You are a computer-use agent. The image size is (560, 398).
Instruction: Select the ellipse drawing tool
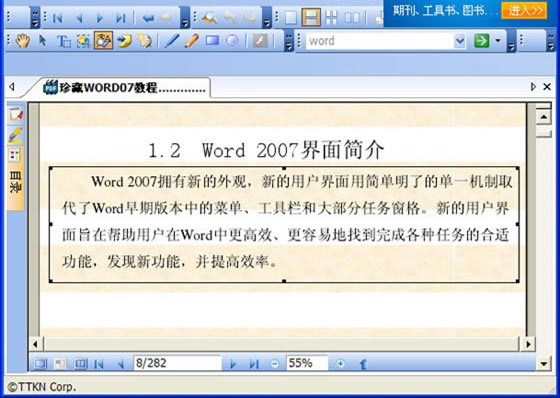point(232,41)
